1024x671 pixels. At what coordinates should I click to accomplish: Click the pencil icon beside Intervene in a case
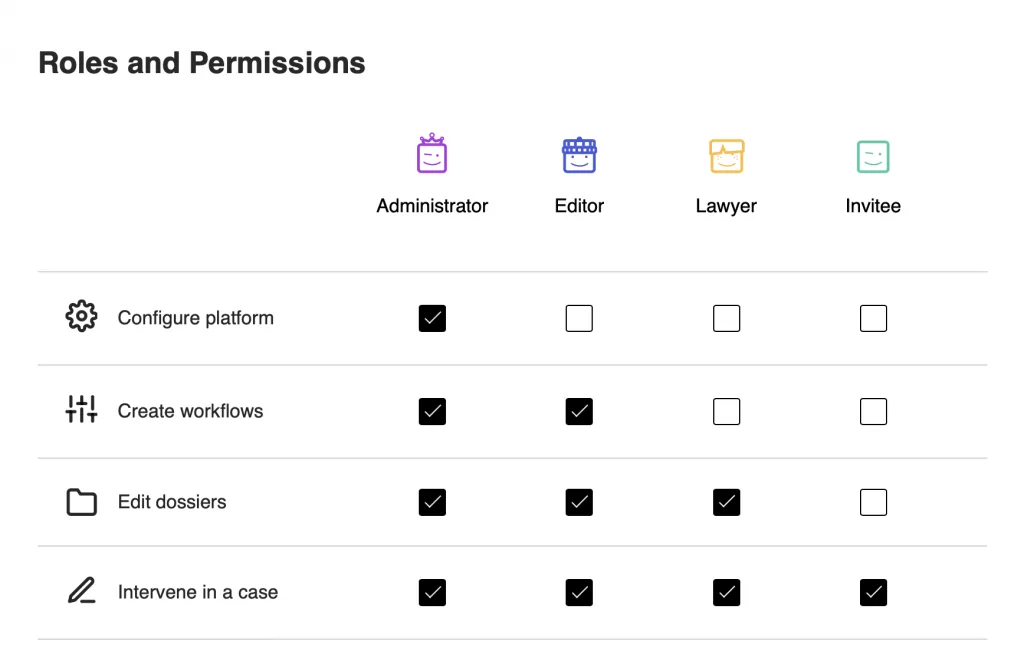pos(82,590)
